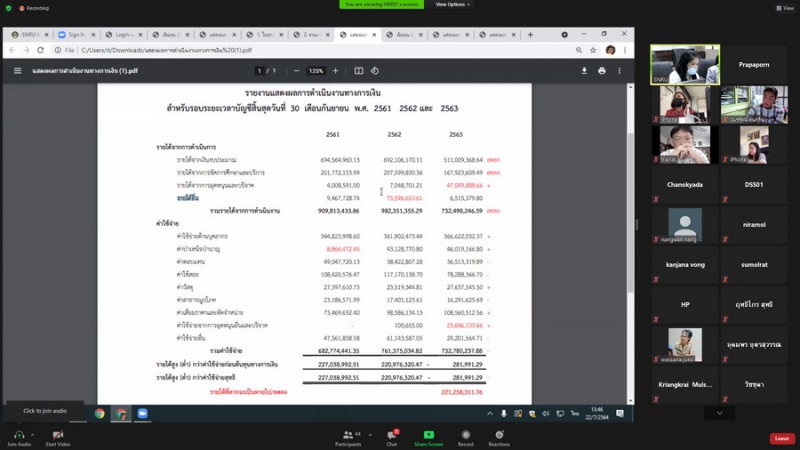Click Join Audio headphone icon
Screen dimensions: 800x450
[x=18, y=435]
